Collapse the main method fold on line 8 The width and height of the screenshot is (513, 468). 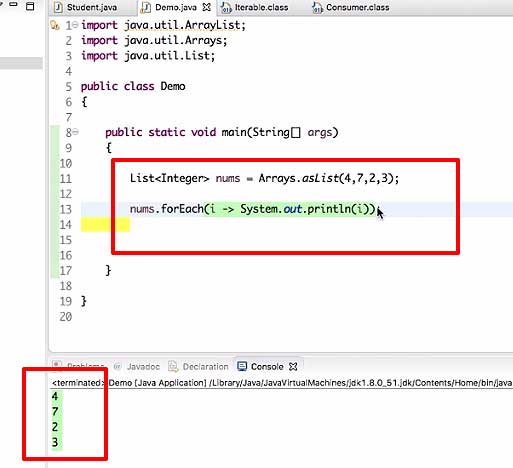[76, 132]
